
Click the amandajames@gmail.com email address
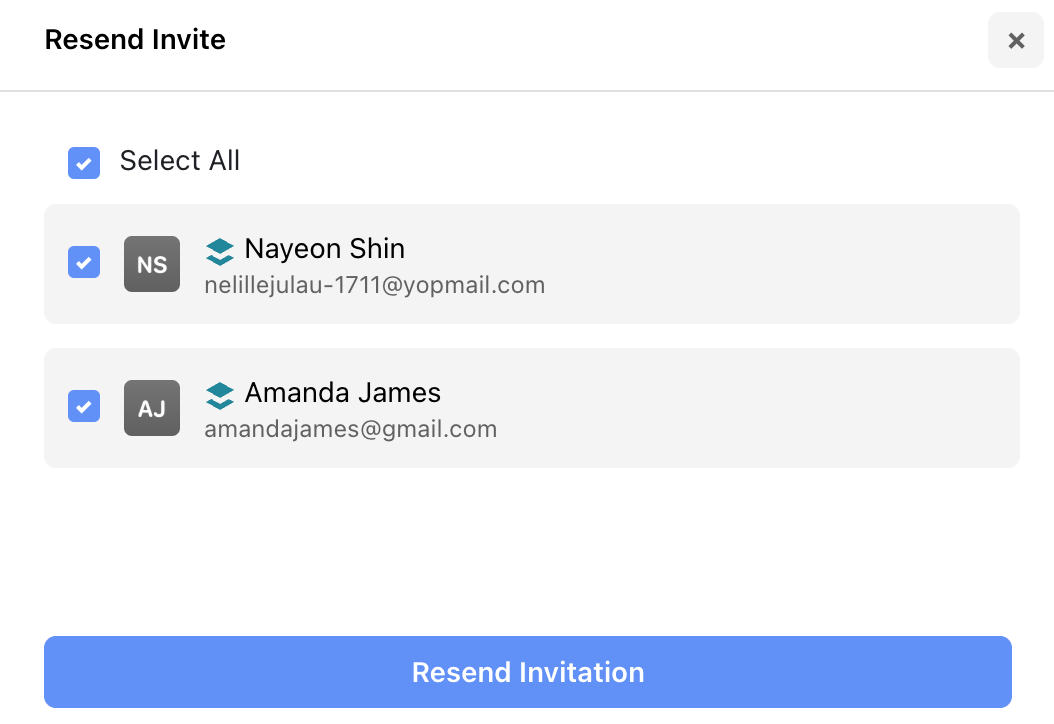point(350,429)
